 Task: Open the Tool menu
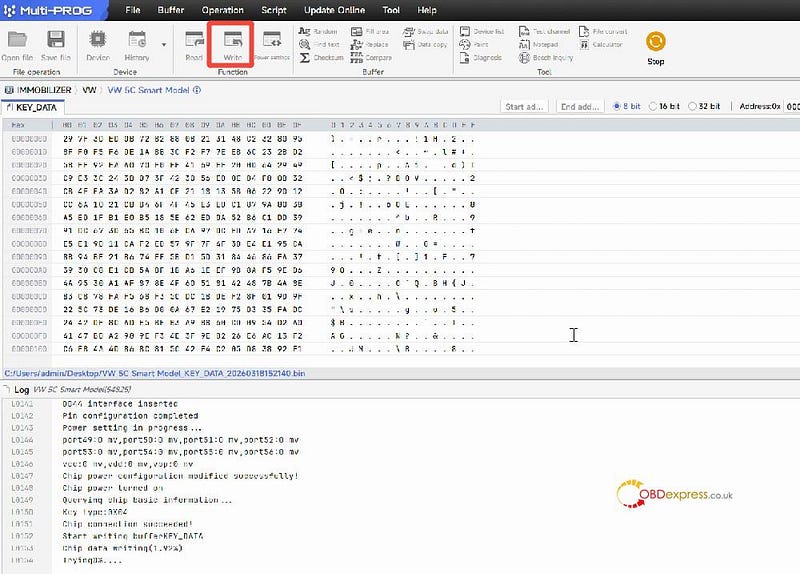point(391,10)
